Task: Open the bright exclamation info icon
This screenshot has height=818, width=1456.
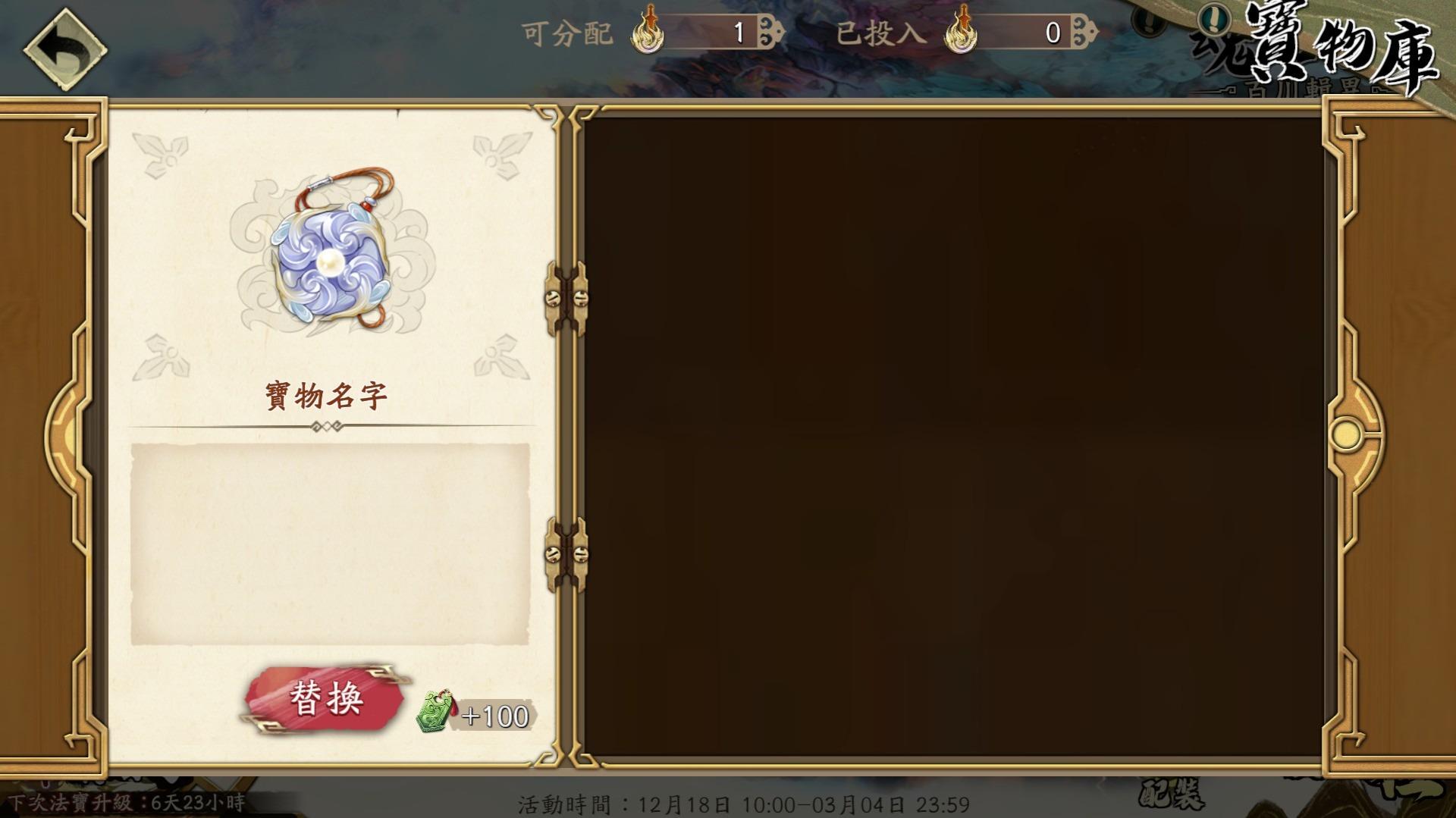Action: pyautogui.click(x=1214, y=17)
